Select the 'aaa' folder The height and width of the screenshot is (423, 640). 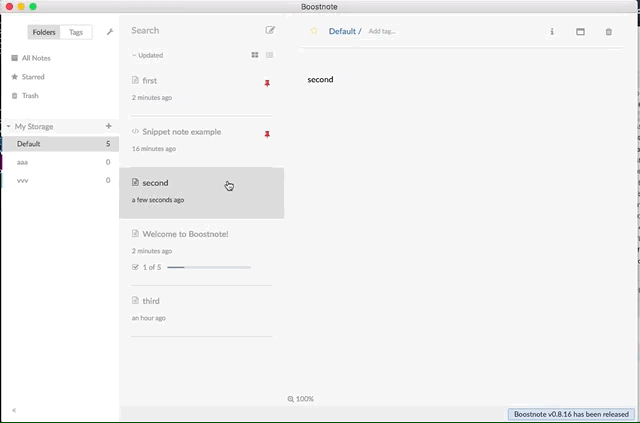[60, 162]
